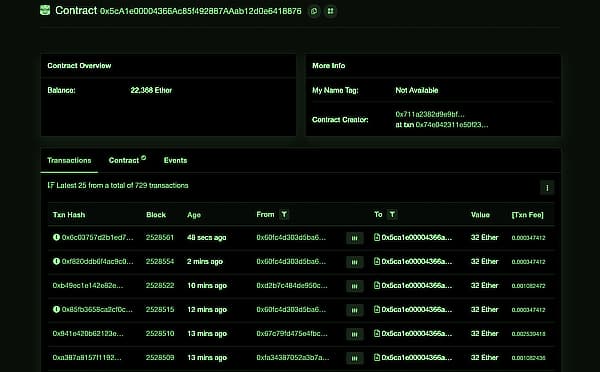600x372 pixels.
Task: Open block 2528509
Action: [x=160, y=357]
